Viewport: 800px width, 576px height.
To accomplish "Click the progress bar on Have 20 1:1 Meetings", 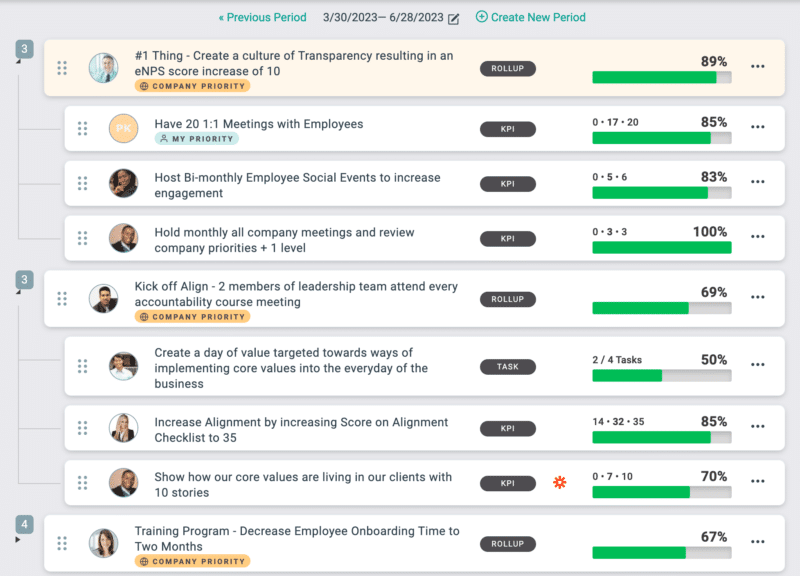I will [661, 138].
